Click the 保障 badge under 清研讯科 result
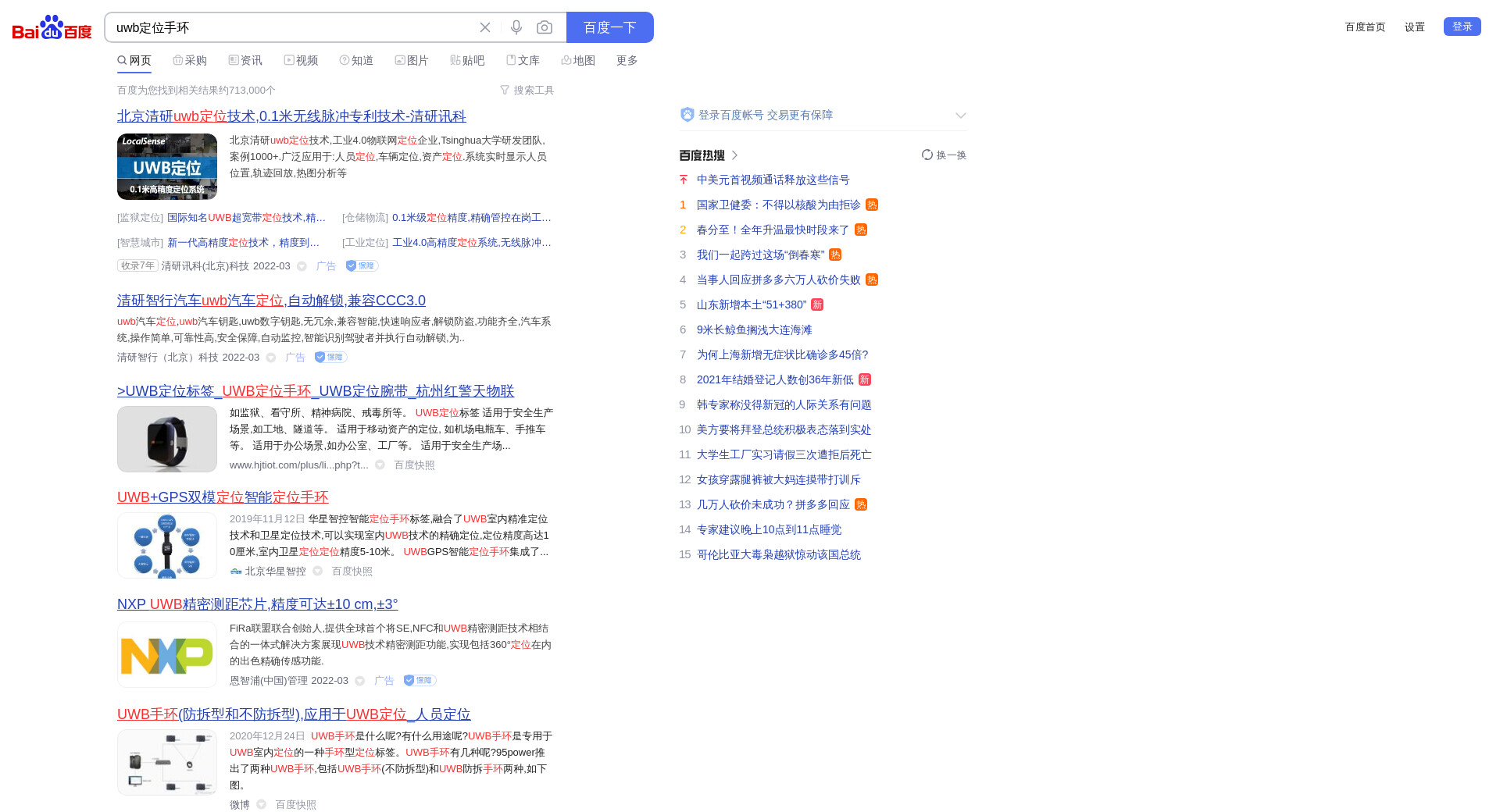The width and height of the screenshot is (1500, 812). (362, 266)
